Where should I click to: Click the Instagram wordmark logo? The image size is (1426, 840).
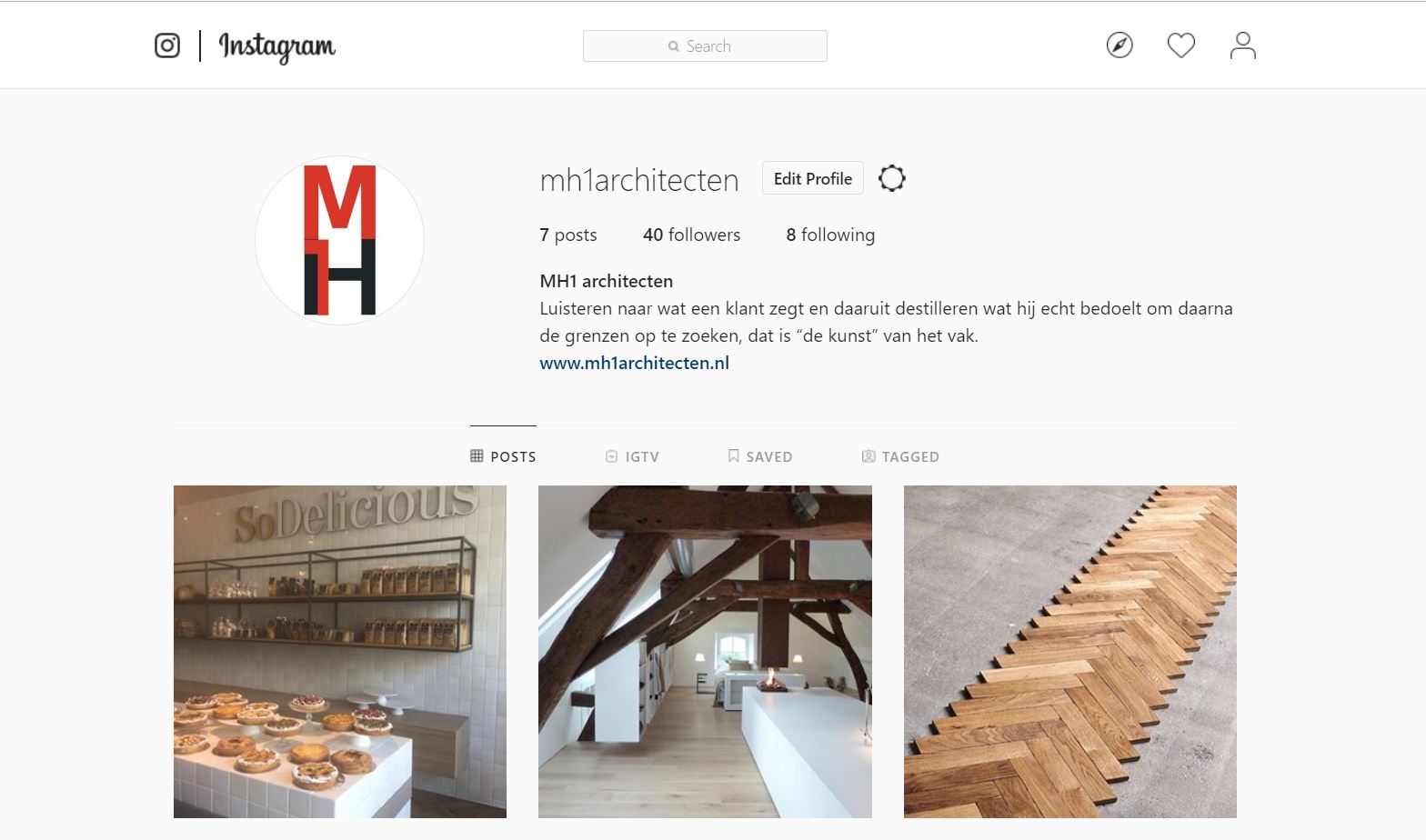click(x=277, y=46)
